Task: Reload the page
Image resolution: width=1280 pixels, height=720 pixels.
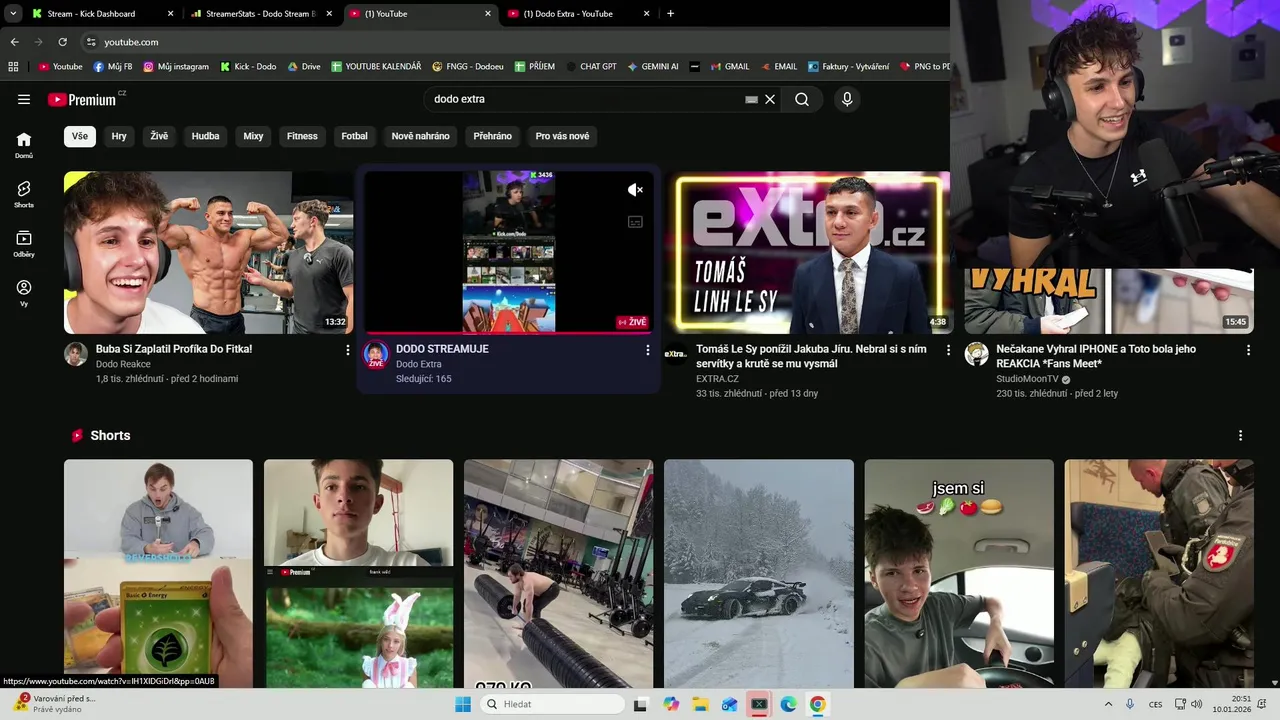Action: point(62,42)
